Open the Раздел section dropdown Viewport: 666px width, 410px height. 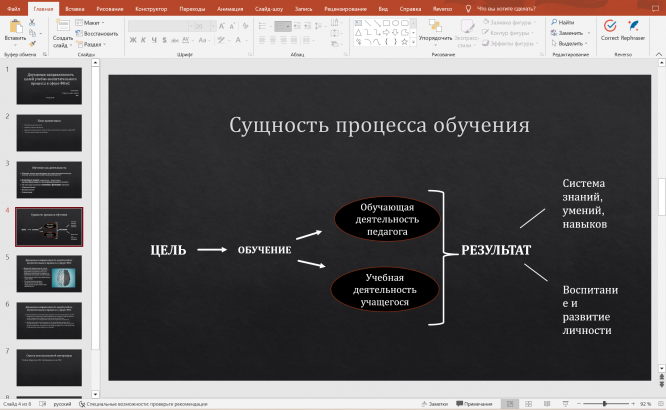91,44
